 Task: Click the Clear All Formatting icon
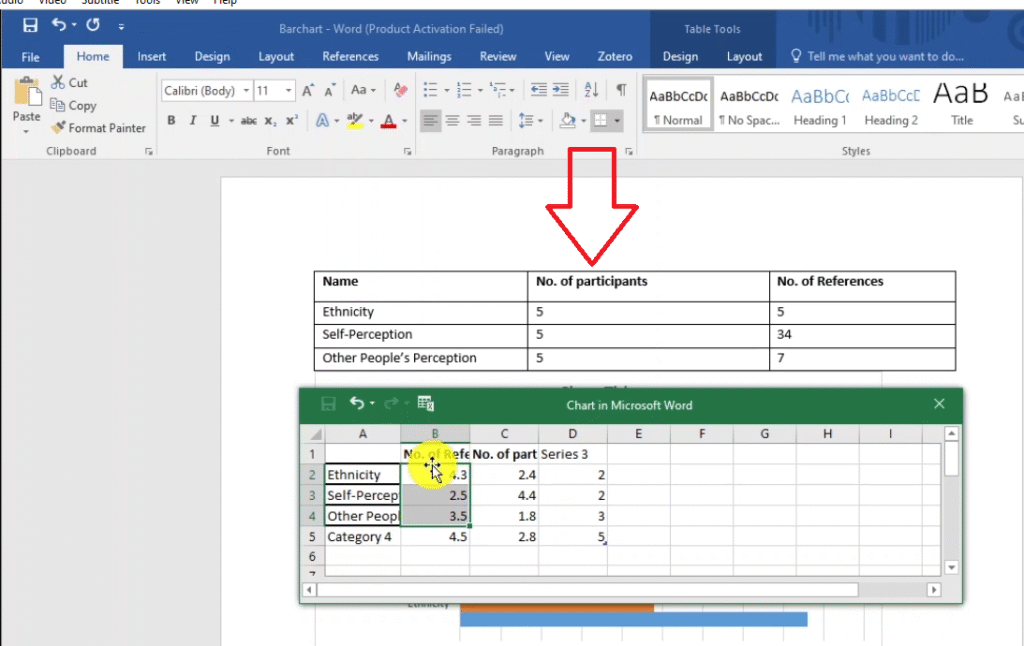400,90
